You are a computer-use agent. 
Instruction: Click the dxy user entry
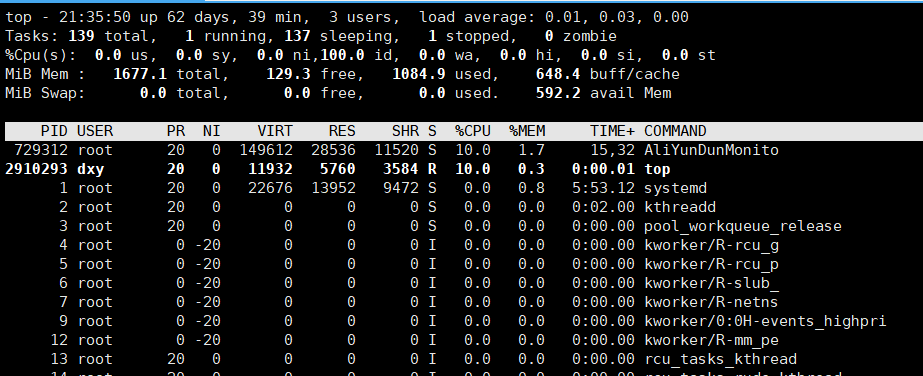pos(91,169)
